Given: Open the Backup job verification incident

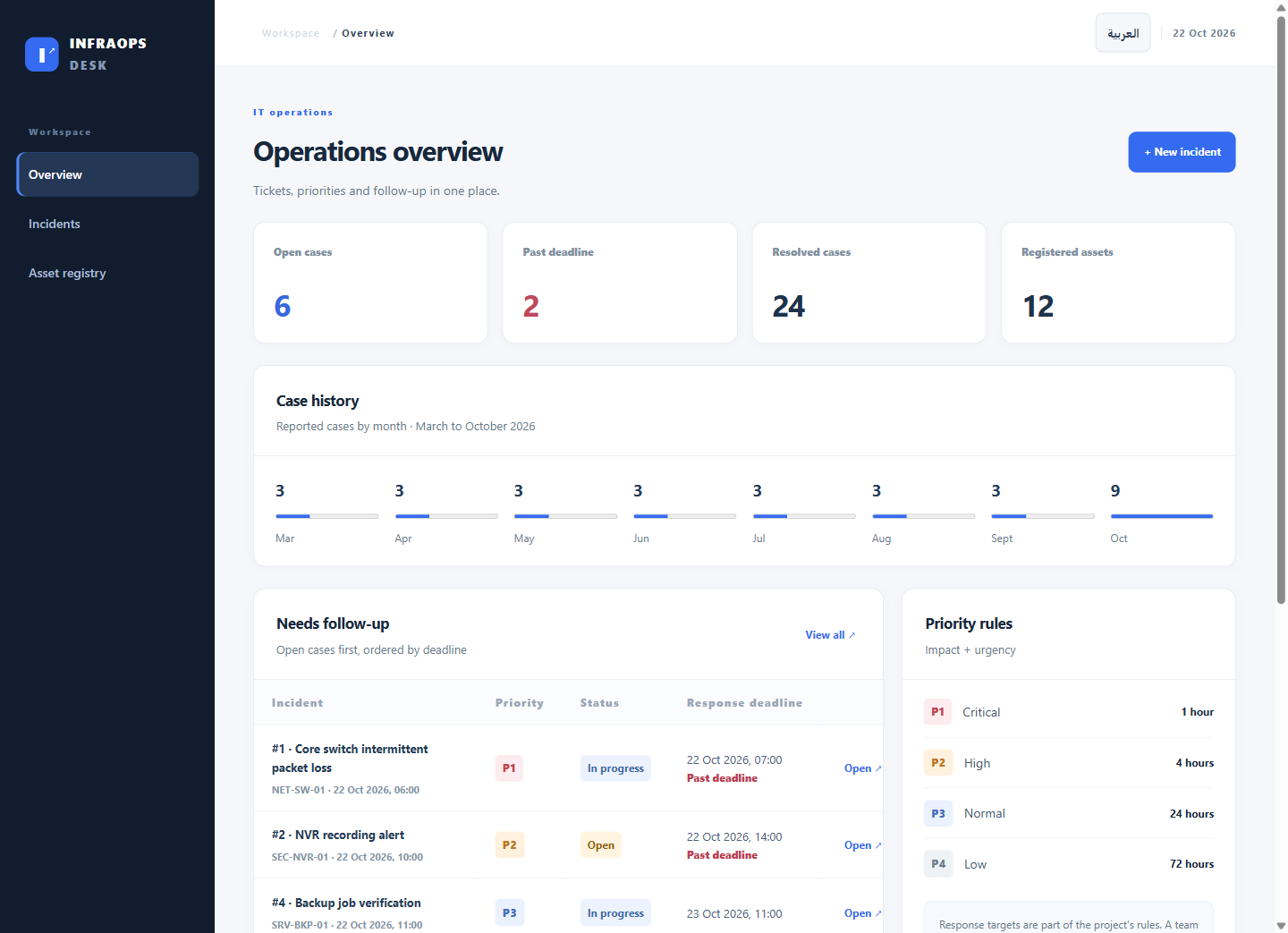Looking at the screenshot, I should coord(862,913).
